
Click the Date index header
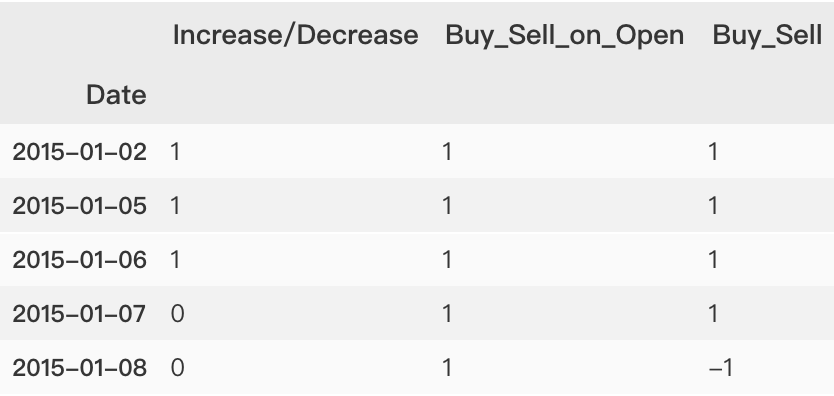(x=116, y=95)
